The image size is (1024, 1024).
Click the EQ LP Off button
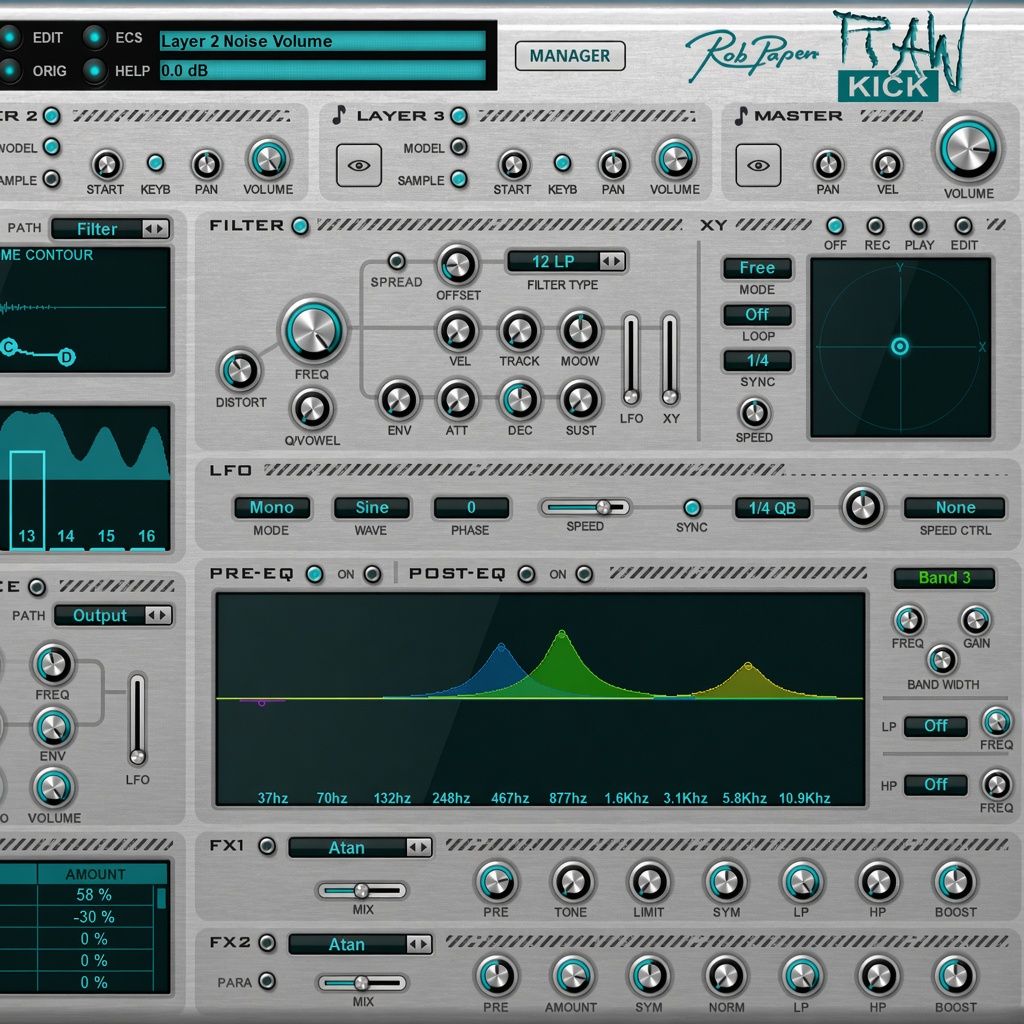pos(935,726)
